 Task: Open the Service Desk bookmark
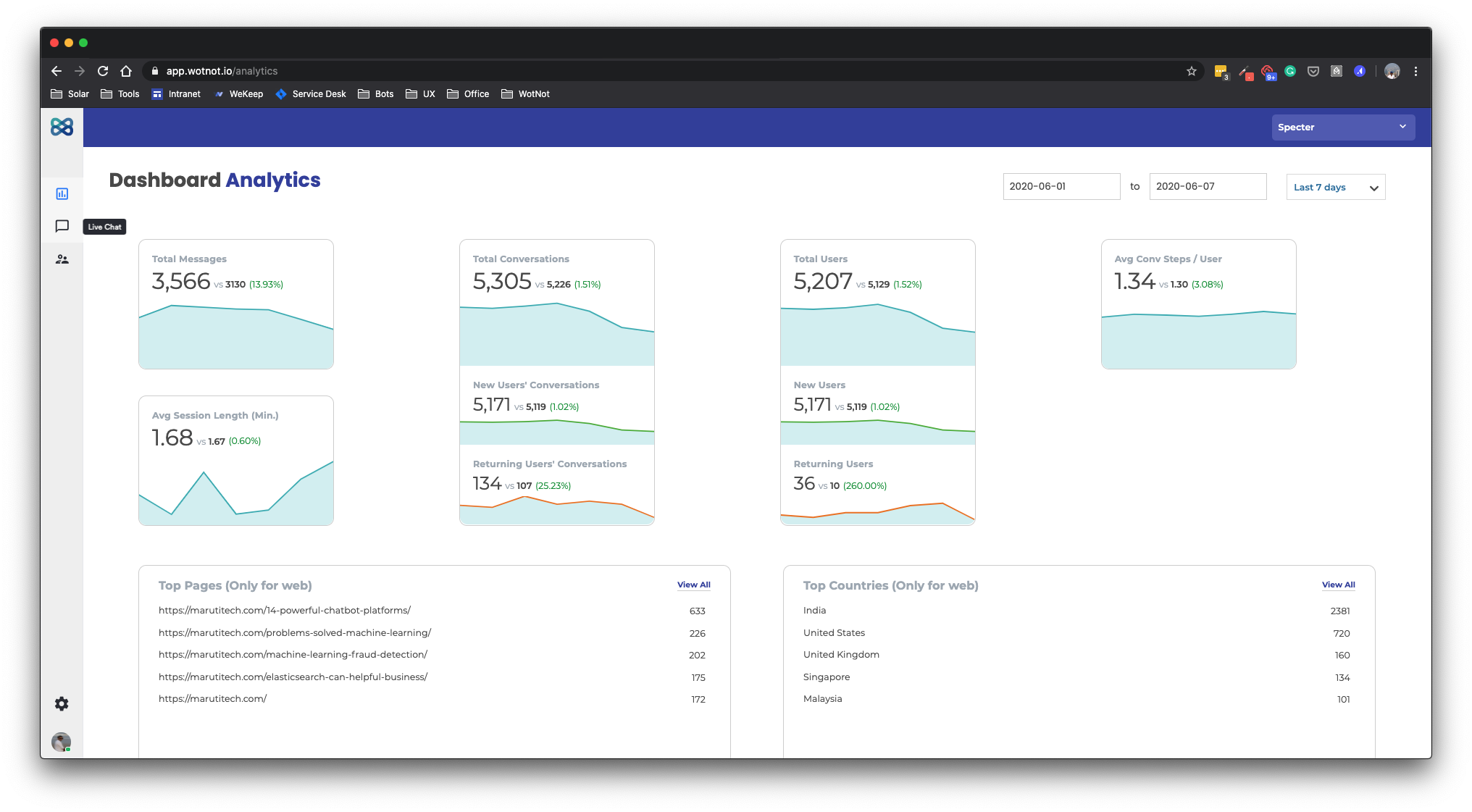pyautogui.click(x=311, y=94)
